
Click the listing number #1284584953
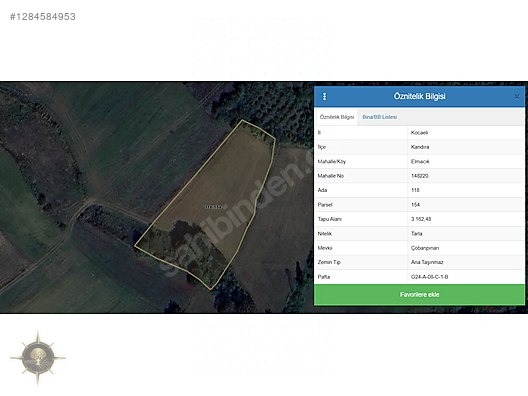click(43, 17)
